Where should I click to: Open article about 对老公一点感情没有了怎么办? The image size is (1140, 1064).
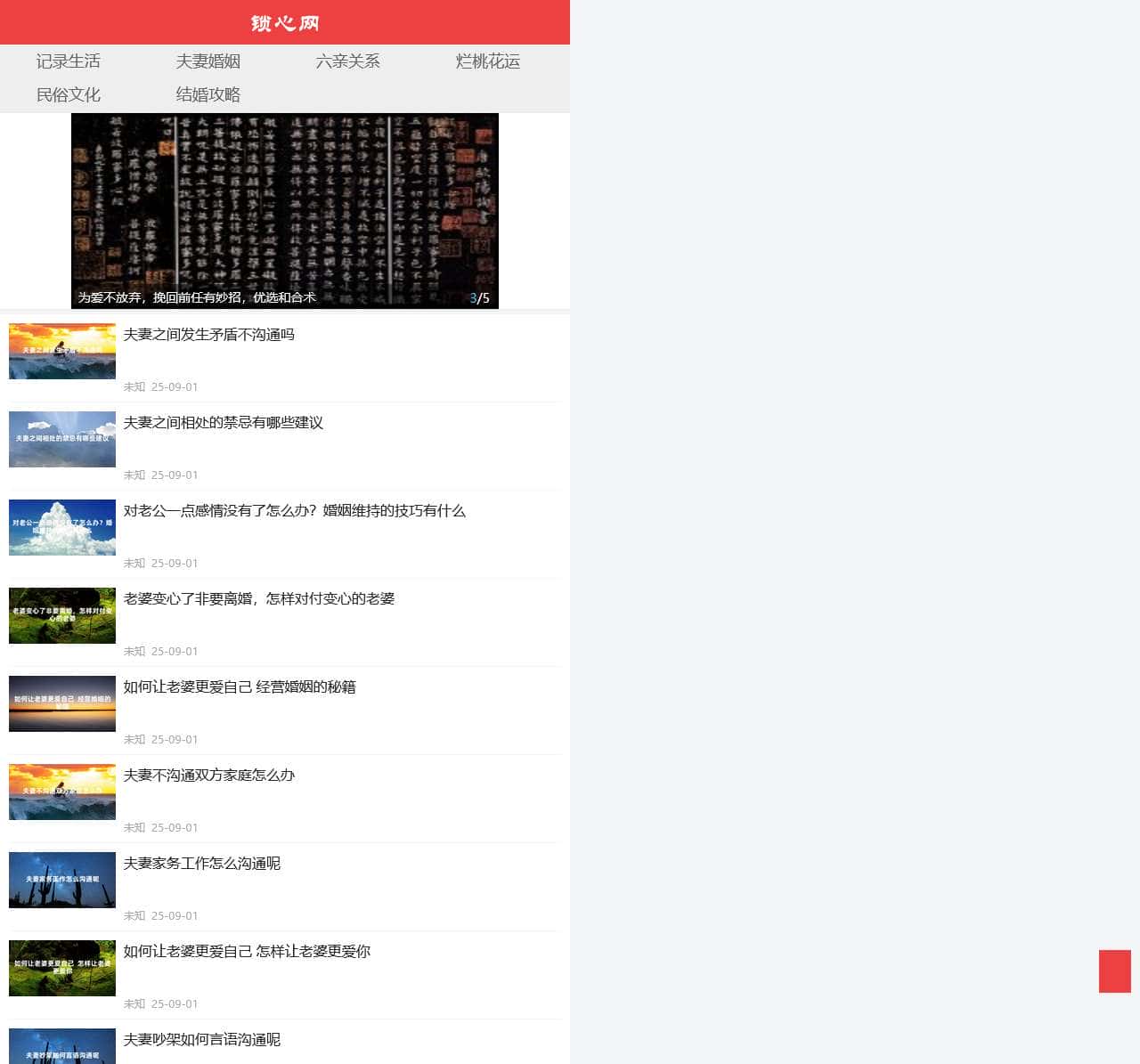click(x=295, y=511)
